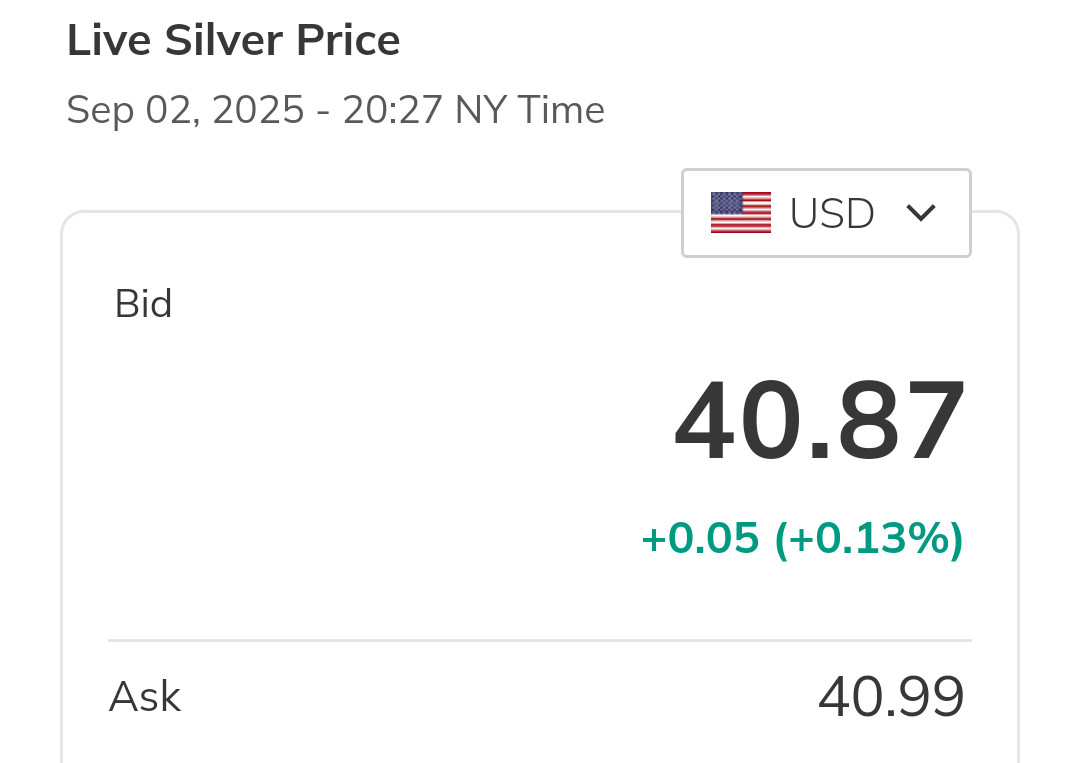Click the blank area beneath Bid label

tap(300, 450)
